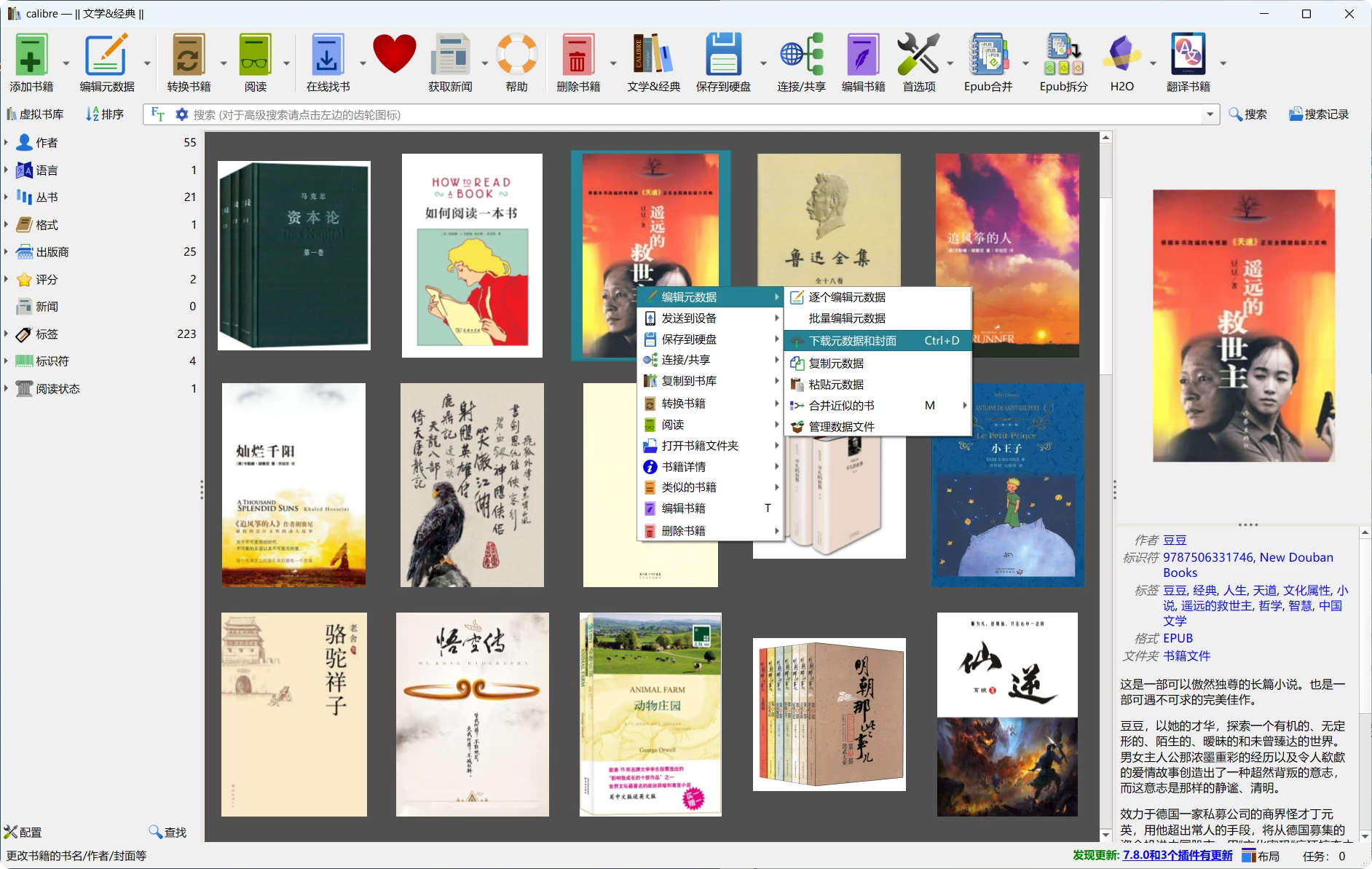The height and width of the screenshot is (869, 1372).
Task: Open 书籍详情 context menu entry
Action: point(711,467)
